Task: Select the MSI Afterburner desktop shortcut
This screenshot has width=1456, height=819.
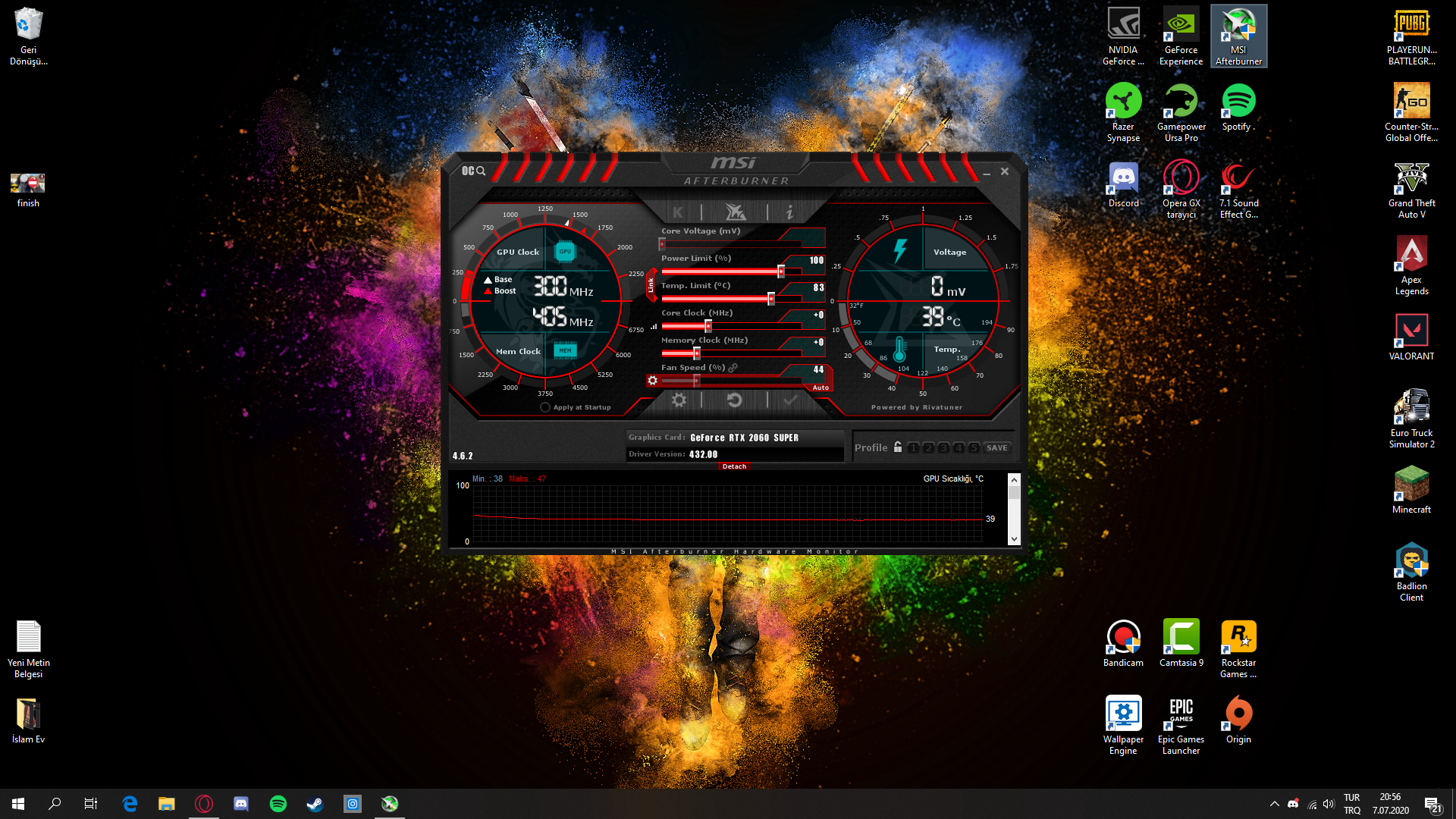Action: 1238,36
